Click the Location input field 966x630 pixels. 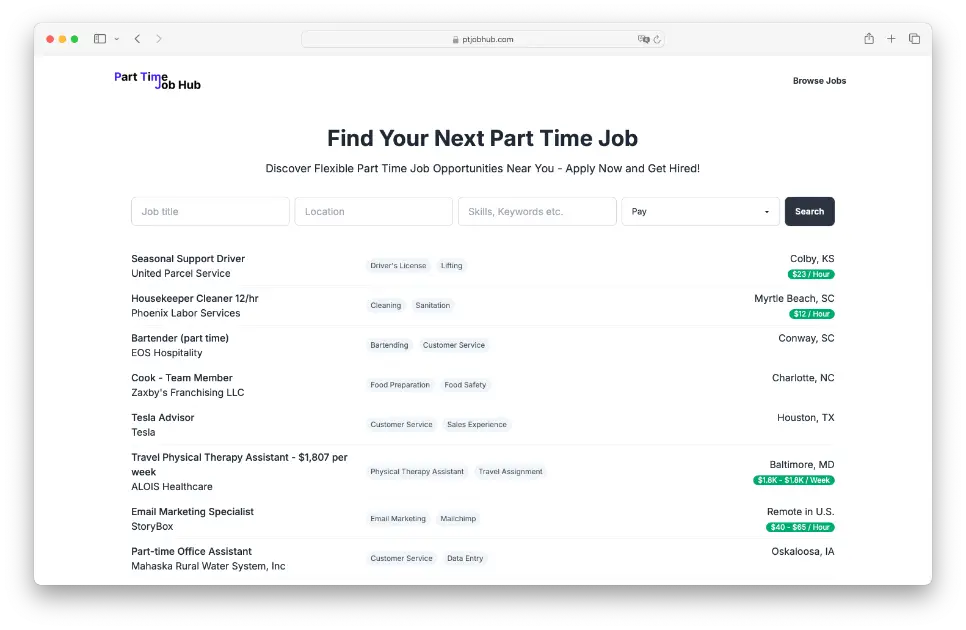click(x=373, y=211)
